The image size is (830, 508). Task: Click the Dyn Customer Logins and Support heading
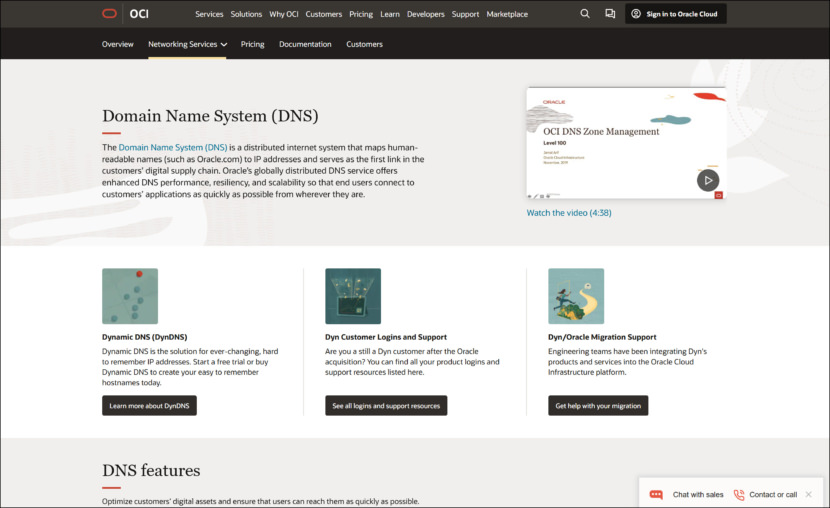386,337
